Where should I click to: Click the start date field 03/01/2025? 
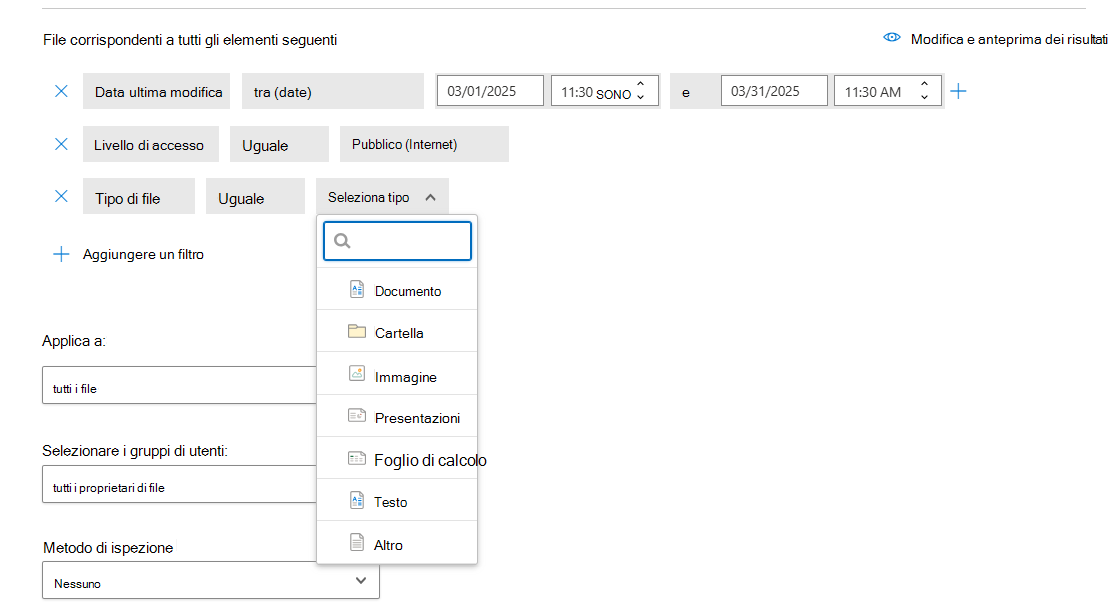pos(490,91)
